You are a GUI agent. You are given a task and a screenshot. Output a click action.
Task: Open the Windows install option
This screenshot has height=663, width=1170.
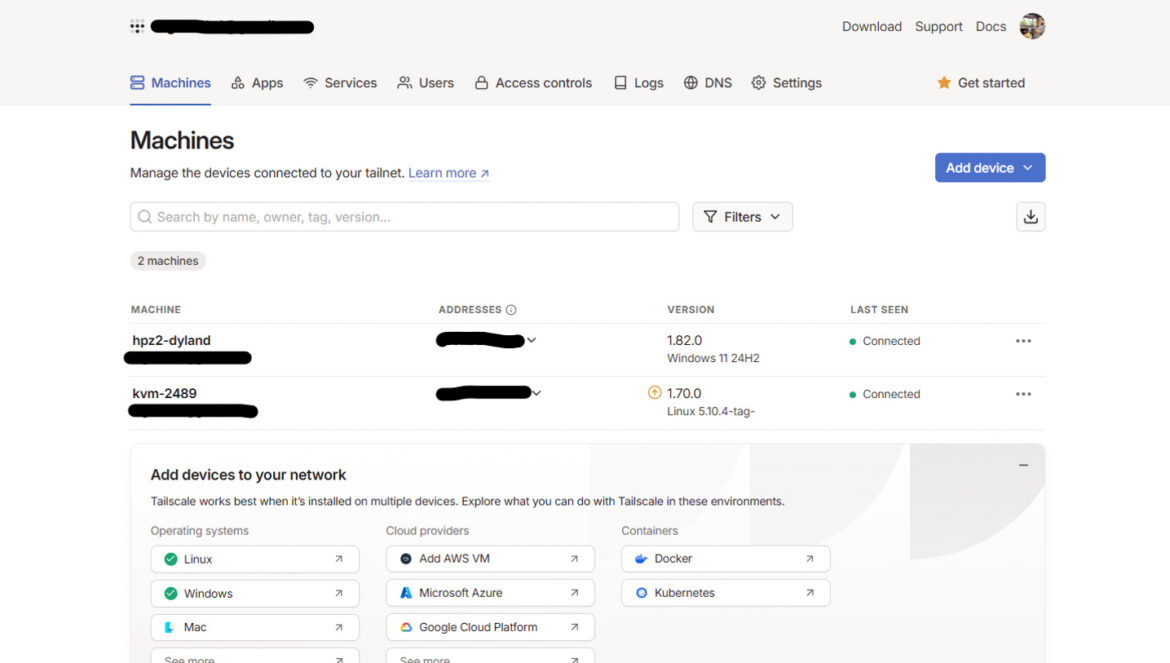(x=255, y=594)
